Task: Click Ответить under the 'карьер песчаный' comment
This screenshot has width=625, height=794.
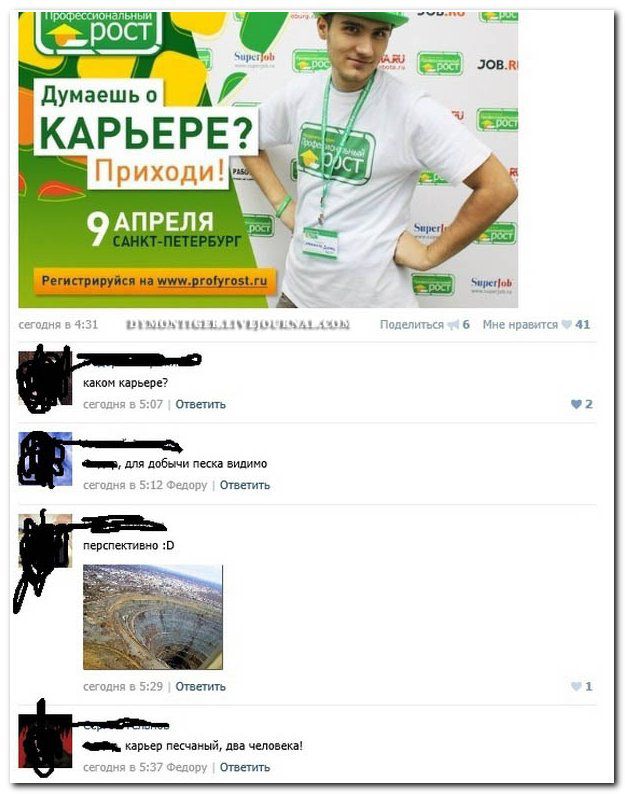Action: 245,767
